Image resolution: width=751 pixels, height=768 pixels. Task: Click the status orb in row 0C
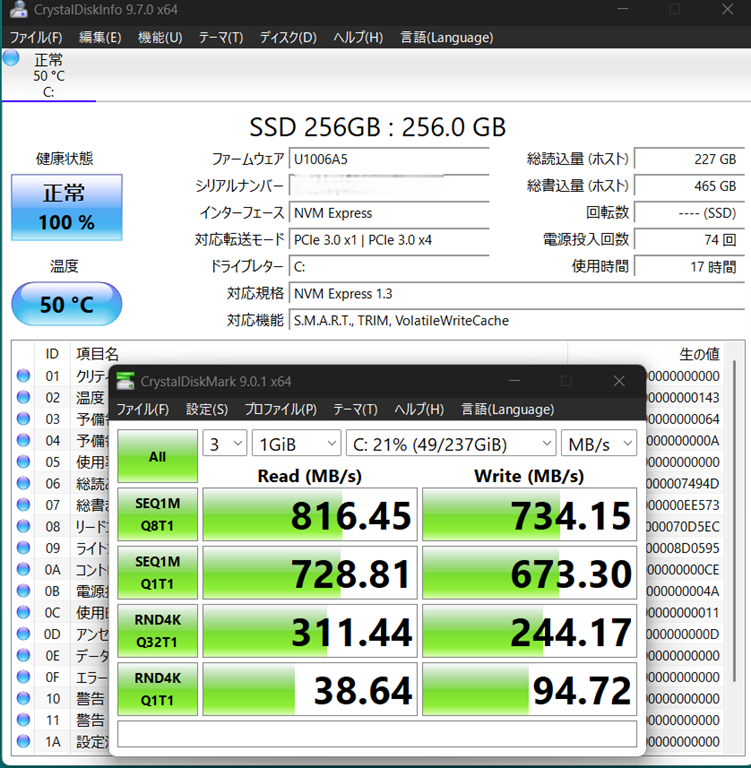pos(23,612)
